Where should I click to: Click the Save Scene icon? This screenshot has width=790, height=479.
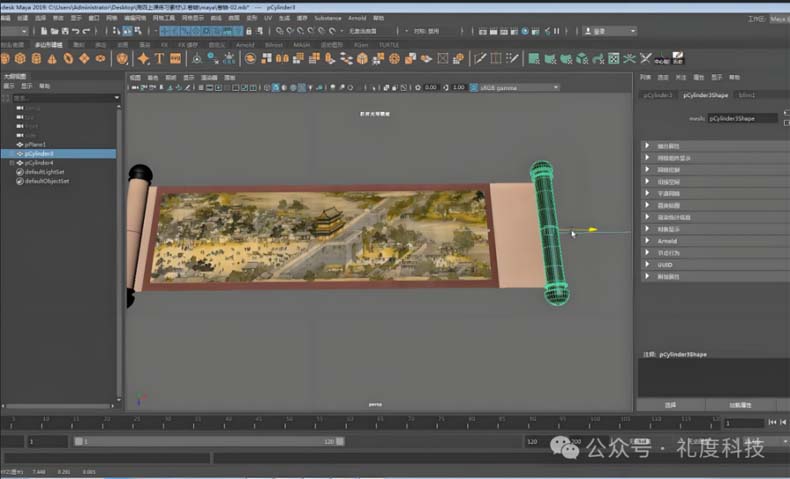click(65, 31)
